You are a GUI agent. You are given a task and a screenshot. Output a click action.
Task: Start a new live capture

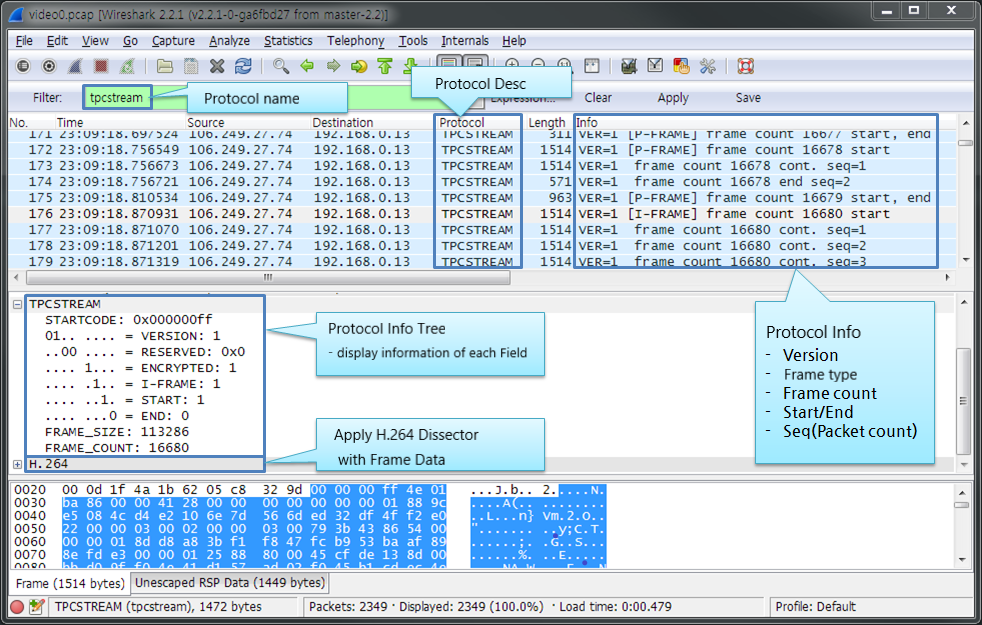(x=73, y=66)
